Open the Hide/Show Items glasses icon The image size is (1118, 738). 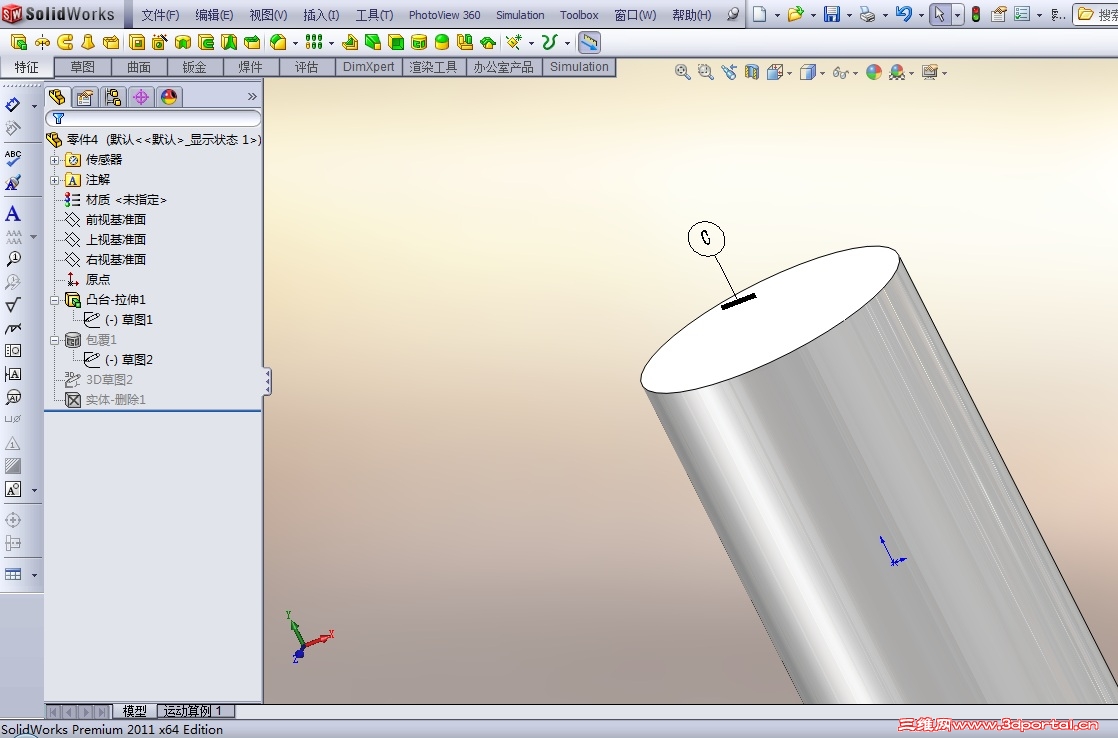(x=841, y=72)
